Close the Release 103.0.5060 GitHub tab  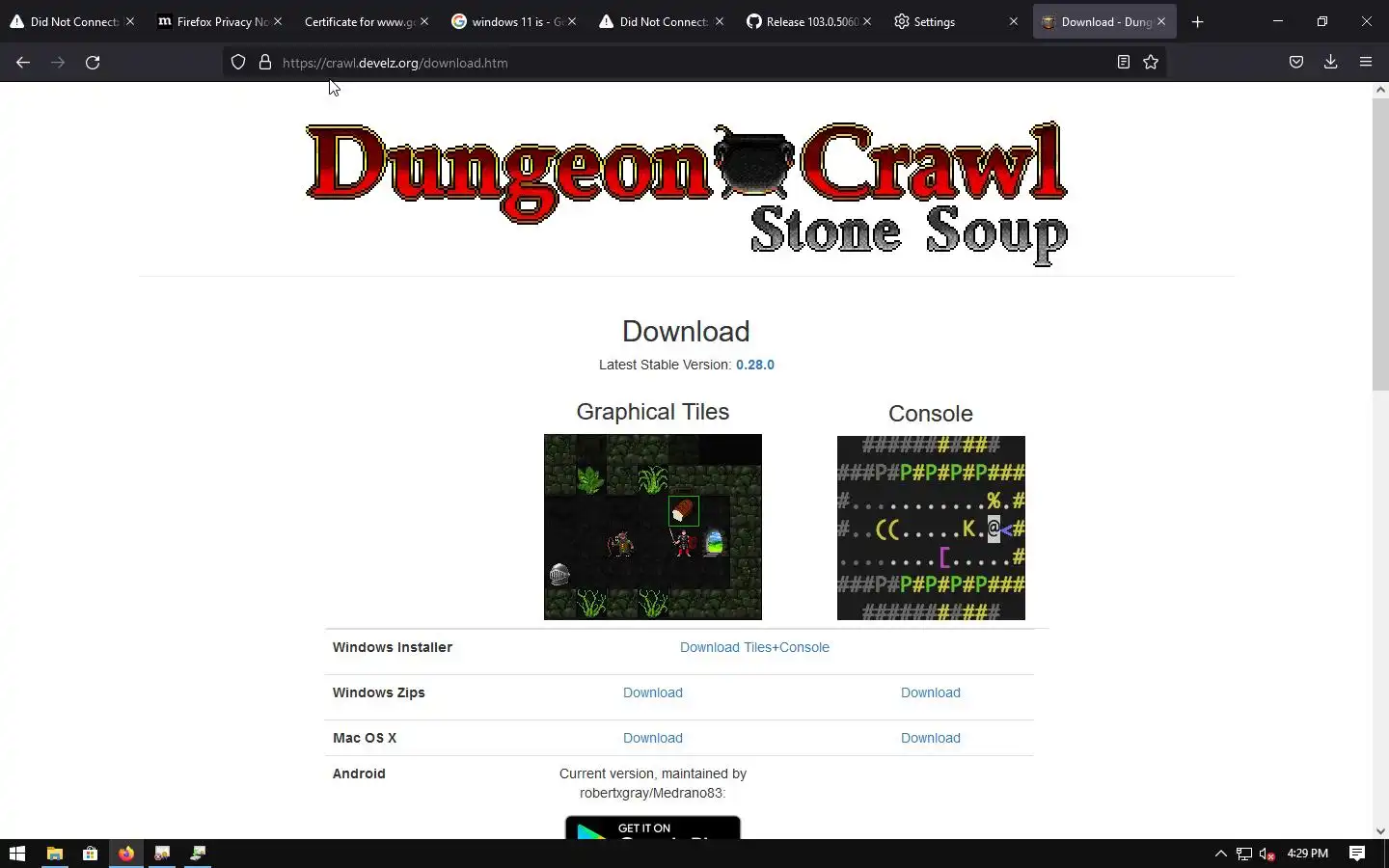point(867,21)
